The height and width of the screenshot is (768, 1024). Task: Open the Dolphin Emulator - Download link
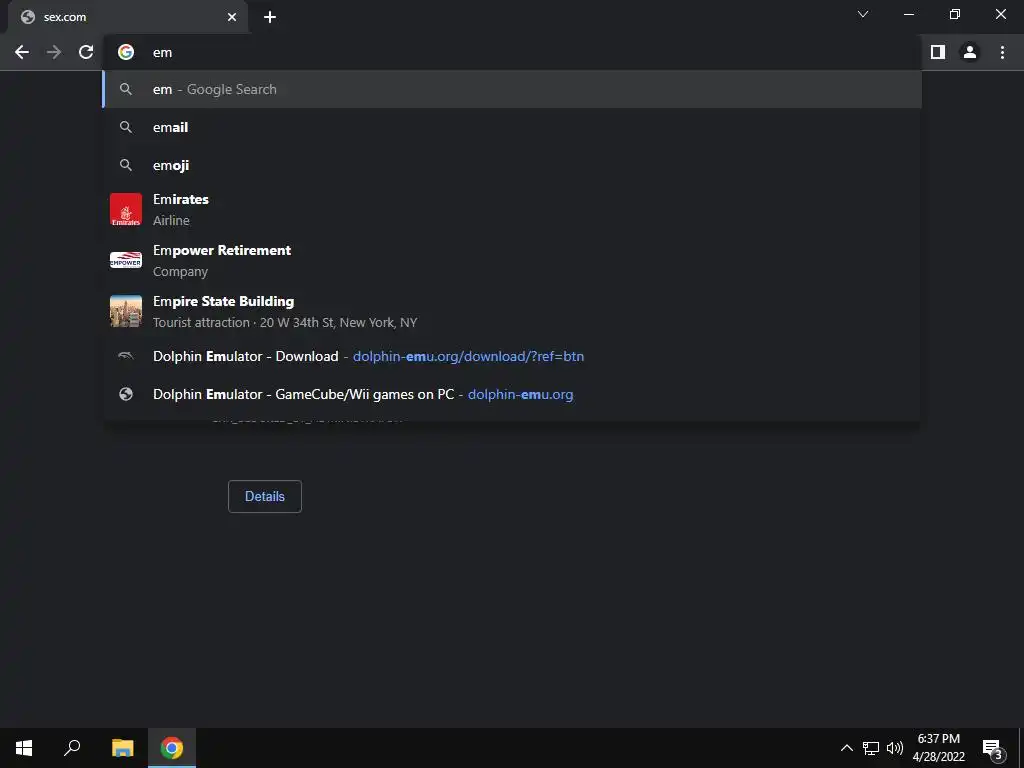512,357
